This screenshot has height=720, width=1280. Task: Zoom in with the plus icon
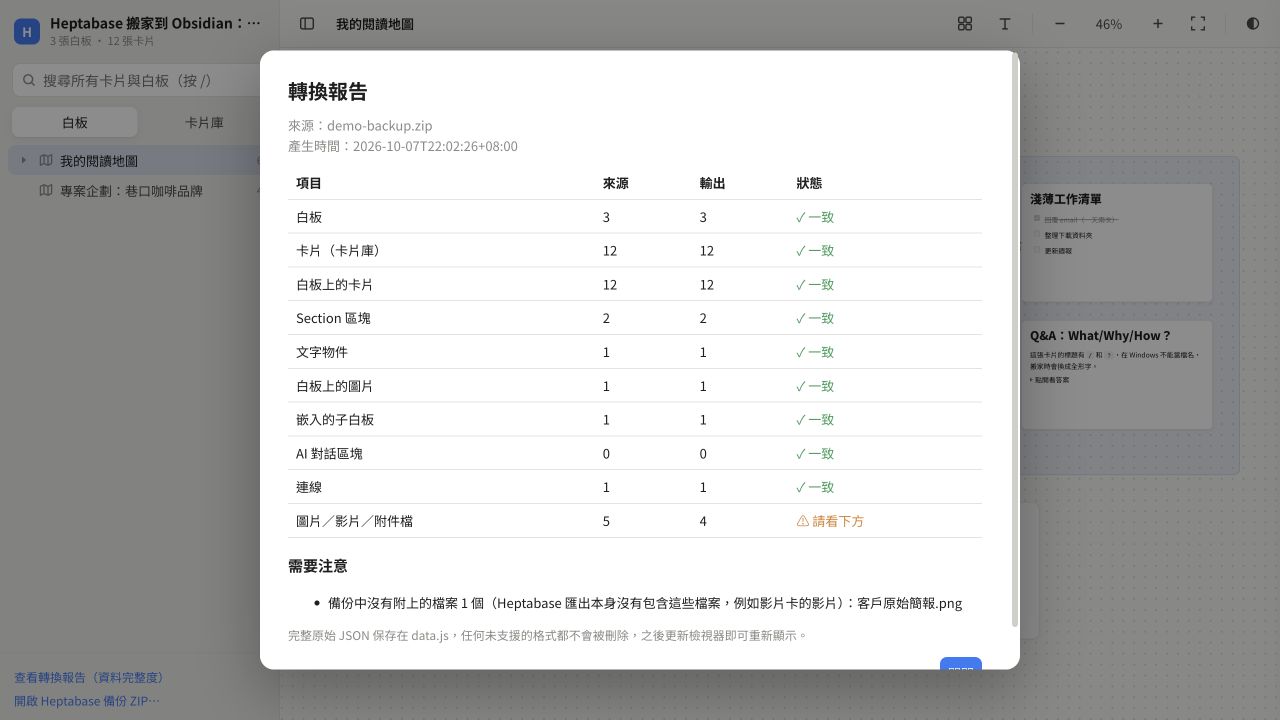coord(1158,24)
